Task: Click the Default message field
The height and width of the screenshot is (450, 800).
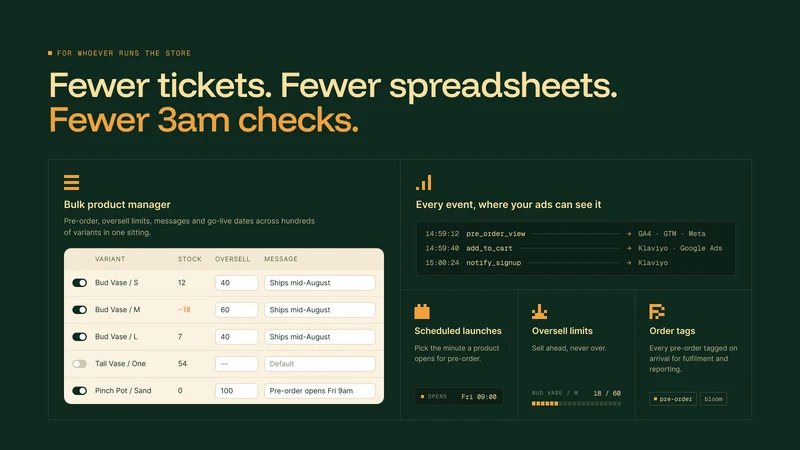Action: tap(320, 364)
